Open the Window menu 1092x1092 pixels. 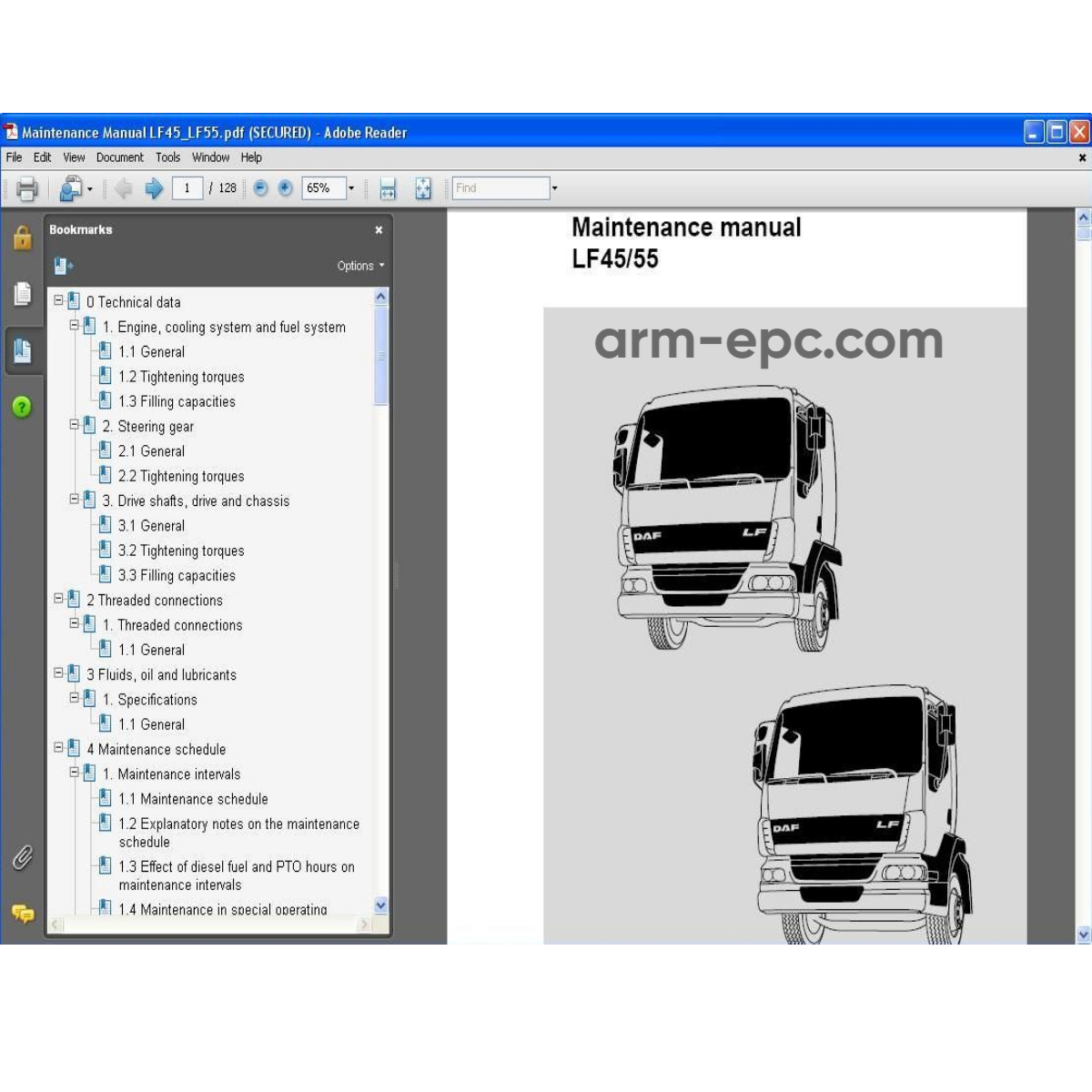[210, 157]
